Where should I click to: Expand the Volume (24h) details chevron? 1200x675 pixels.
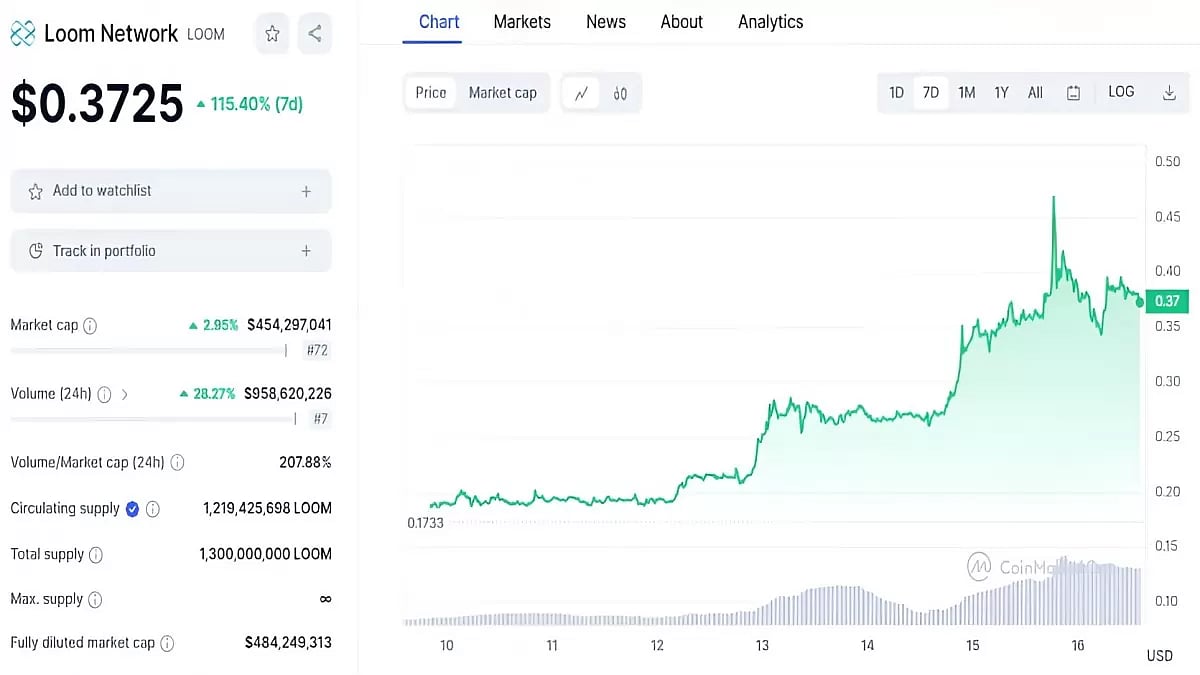(x=125, y=394)
